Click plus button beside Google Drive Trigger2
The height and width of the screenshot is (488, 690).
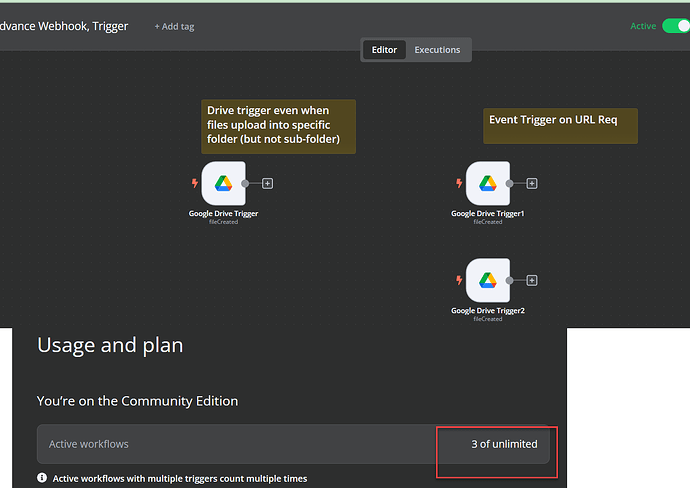tap(532, 281)
